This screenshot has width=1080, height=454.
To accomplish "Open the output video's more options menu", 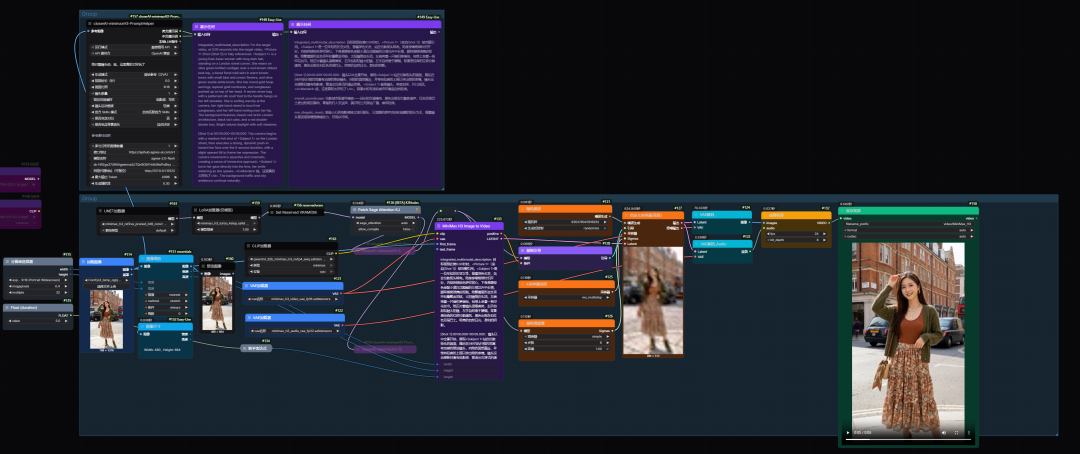I will tap(968, 433).
